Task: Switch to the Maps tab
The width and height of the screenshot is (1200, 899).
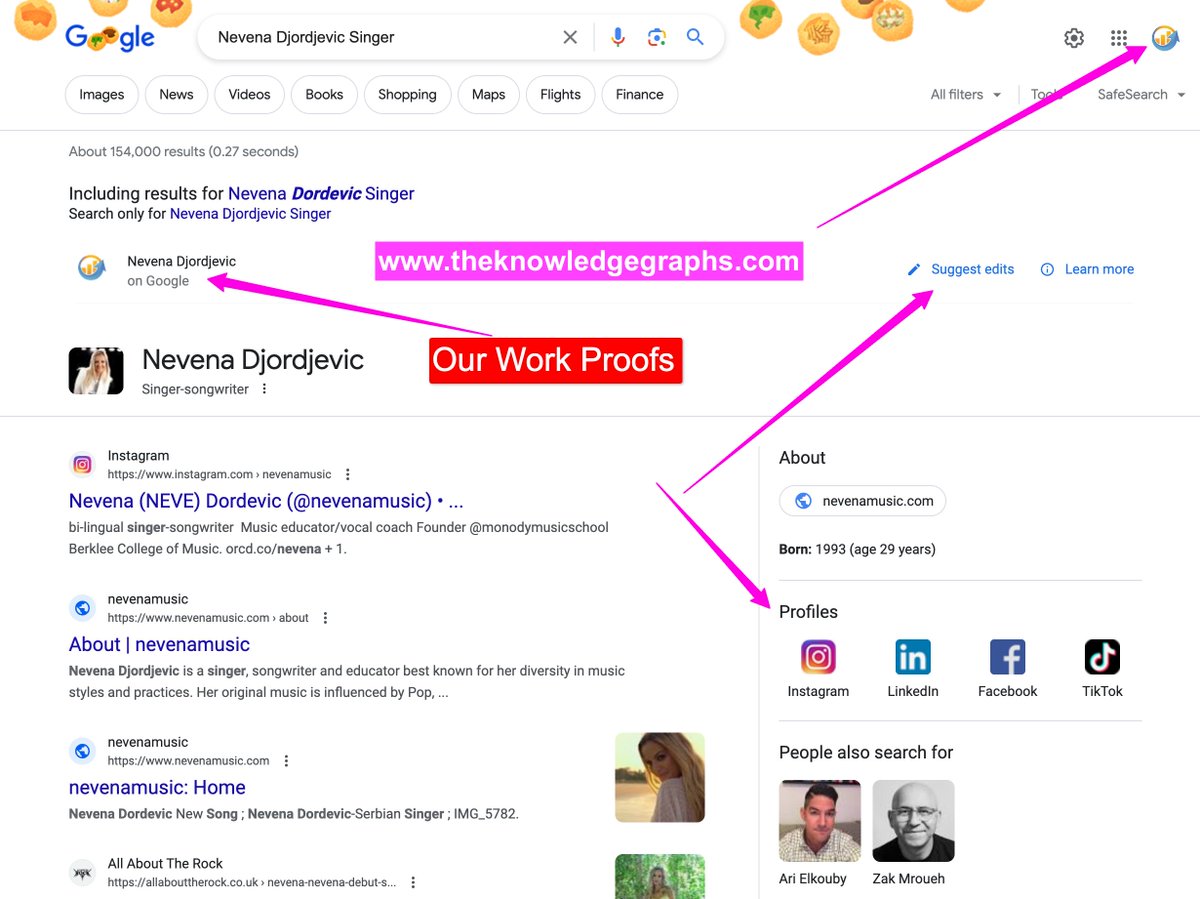Action: [488, 95]
